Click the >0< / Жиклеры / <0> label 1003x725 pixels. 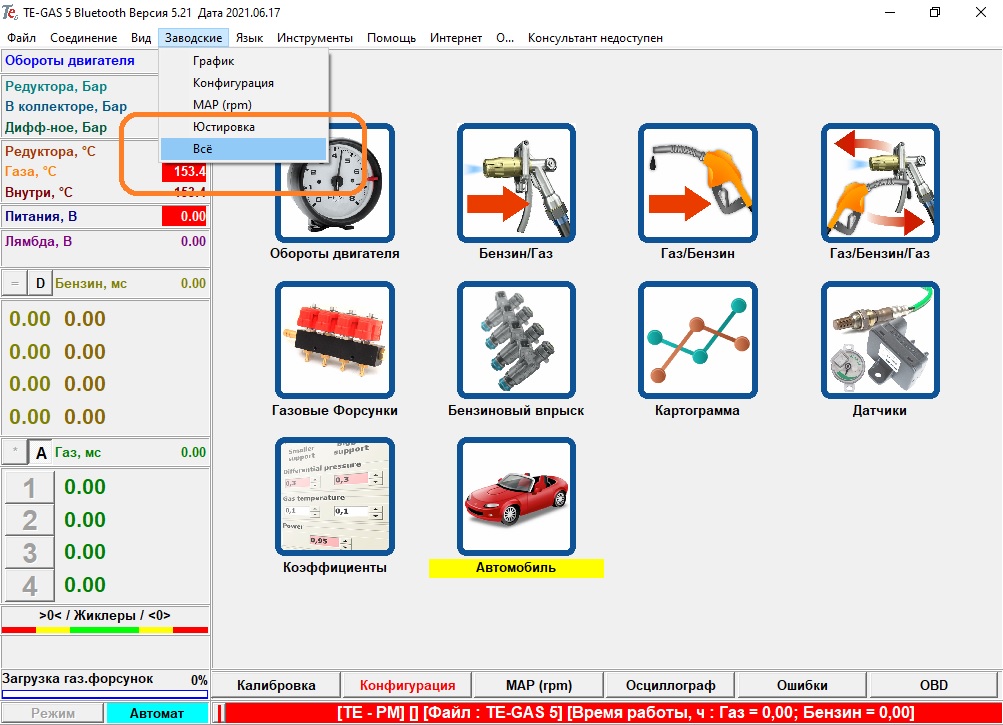click(x=105, y=616)
